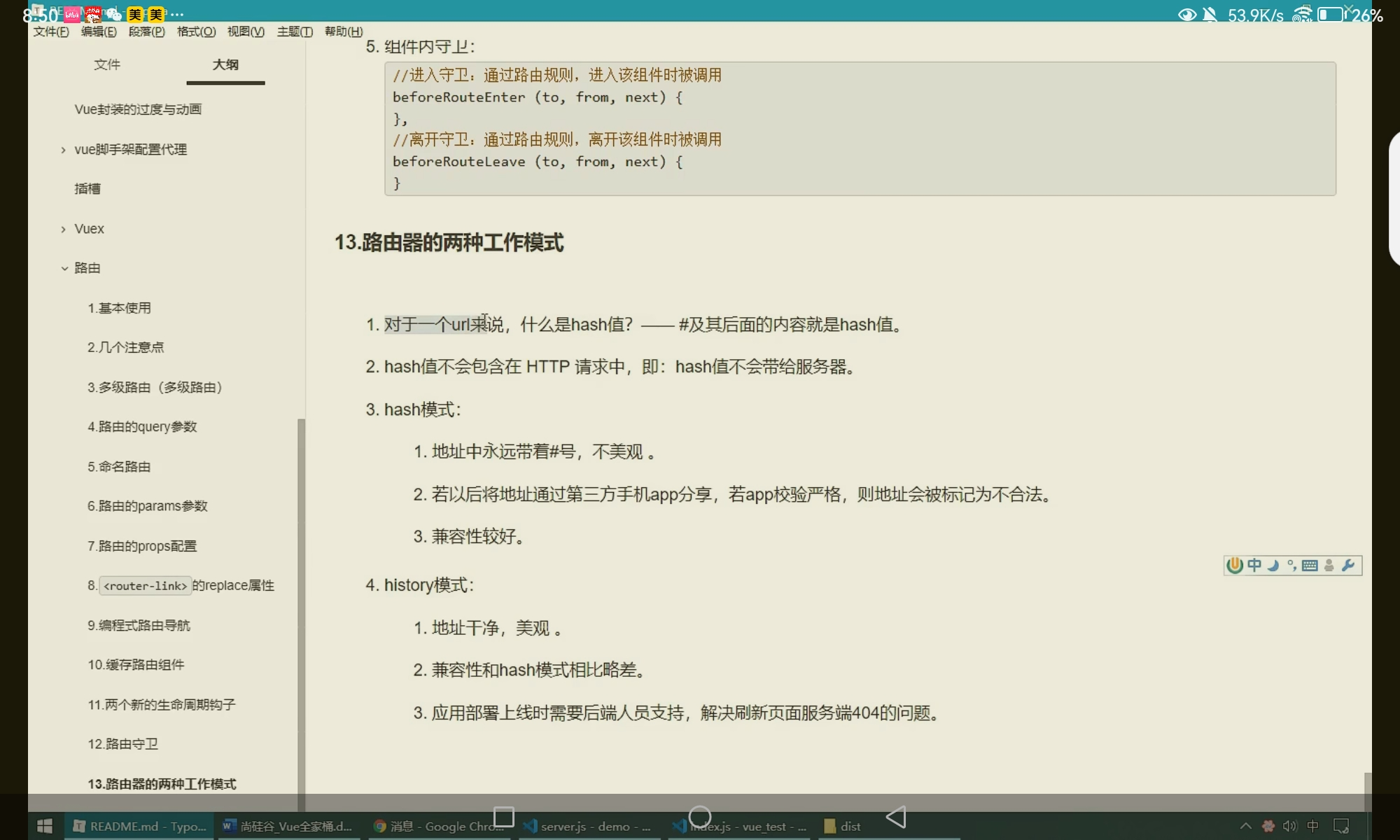The height and width of the screenshot is (840, 1400).
Task: Open the 格式(O) menu
Action: coord(196,31)
